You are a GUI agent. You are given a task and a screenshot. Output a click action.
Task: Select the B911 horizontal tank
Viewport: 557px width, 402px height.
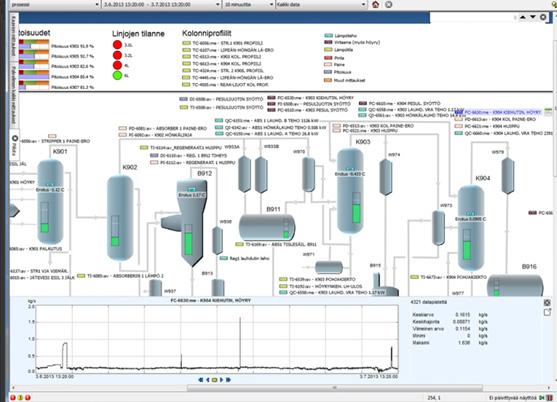(x=267, y=228)
